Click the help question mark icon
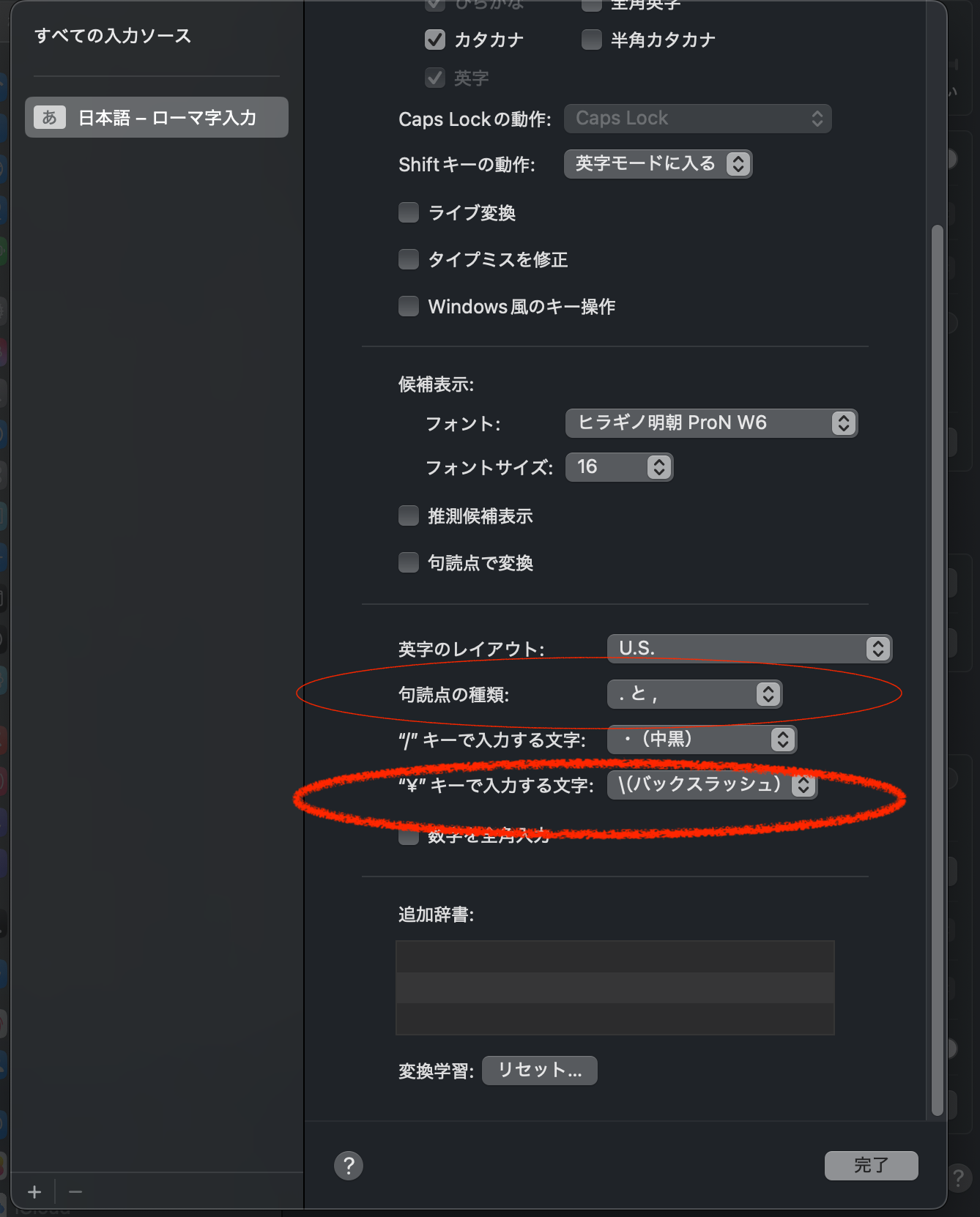 (x=349, y=1165)
